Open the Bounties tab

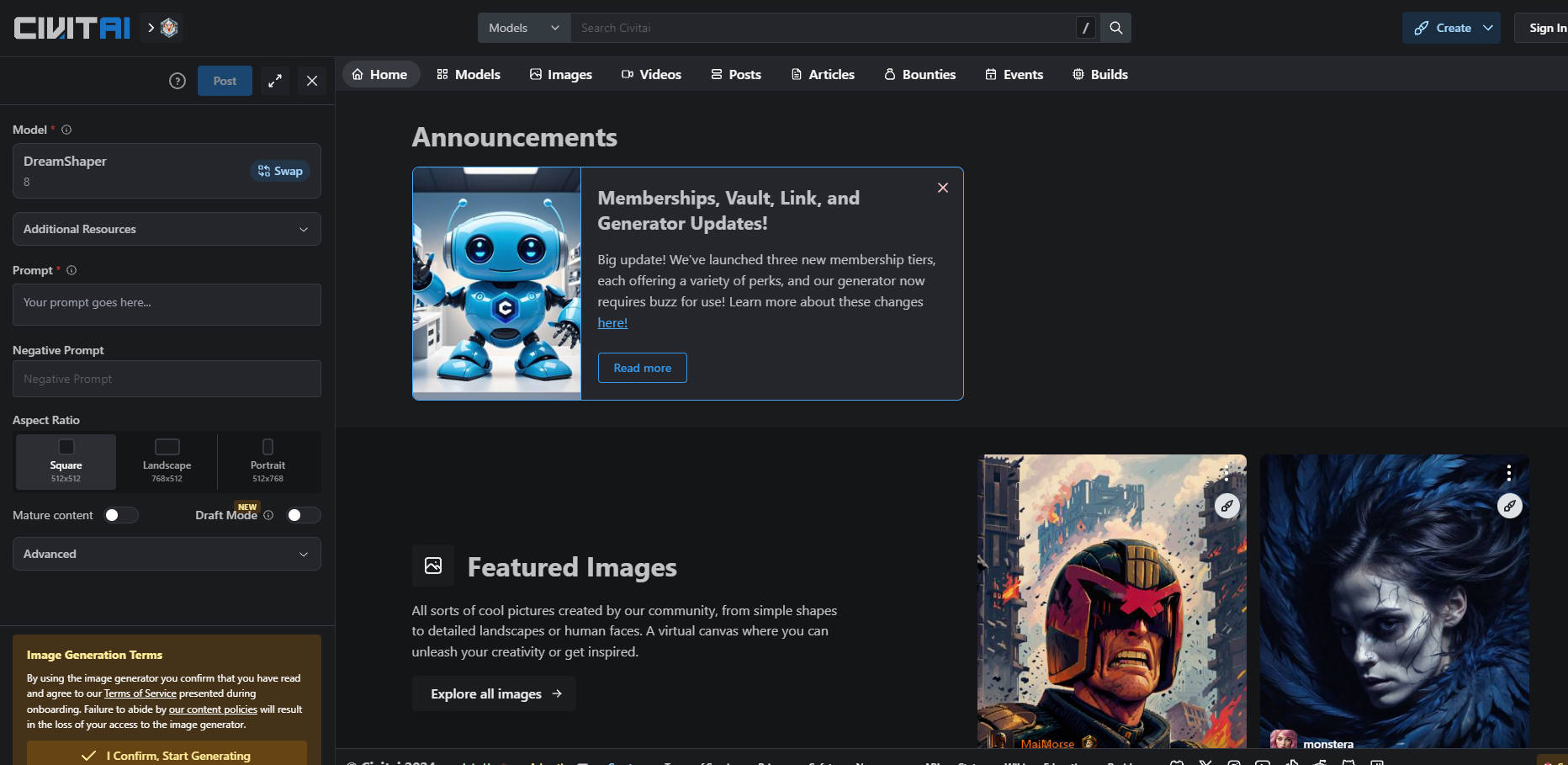tap(919, 74)
